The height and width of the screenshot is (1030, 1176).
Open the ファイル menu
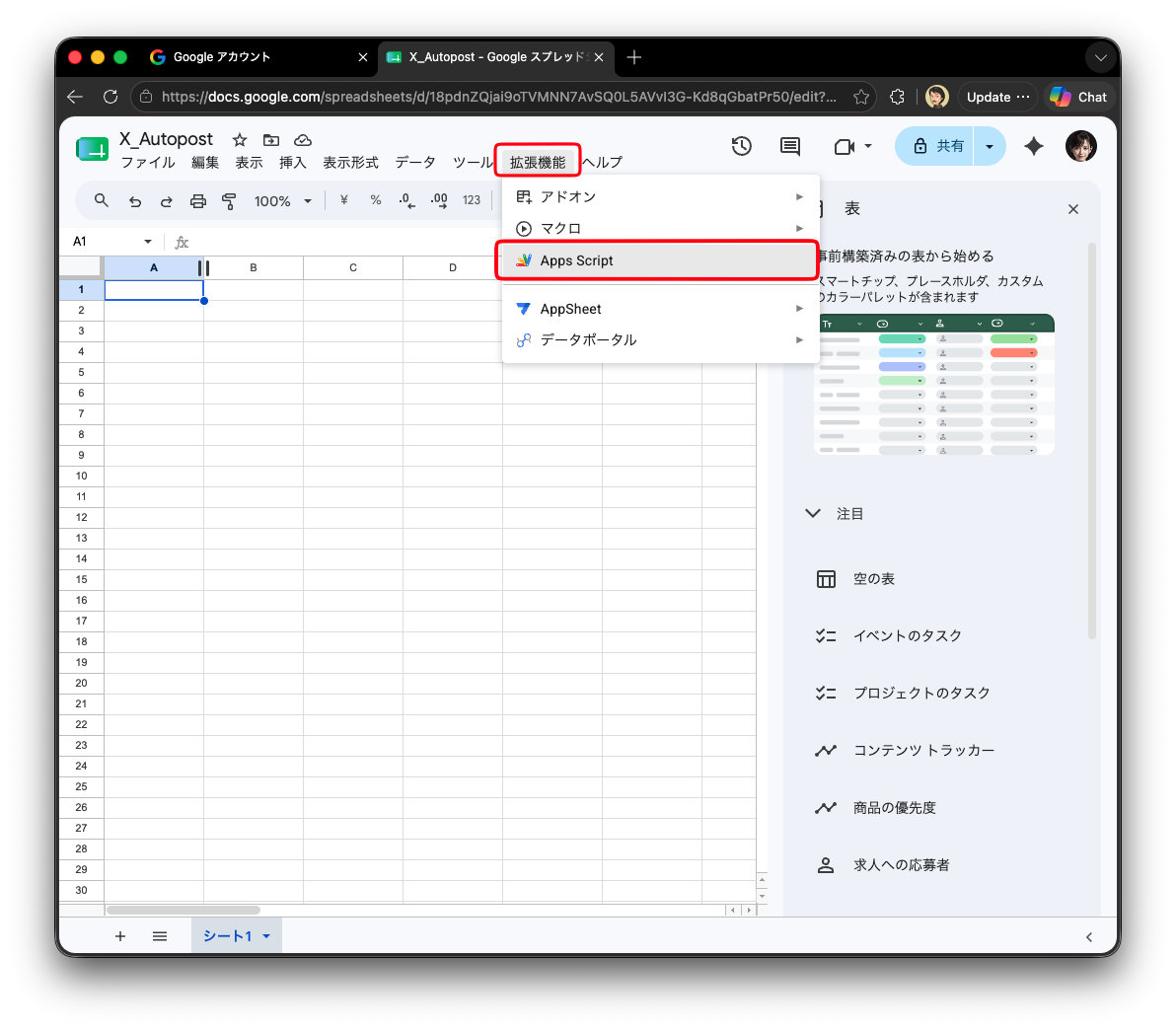[x=148, y=163]
